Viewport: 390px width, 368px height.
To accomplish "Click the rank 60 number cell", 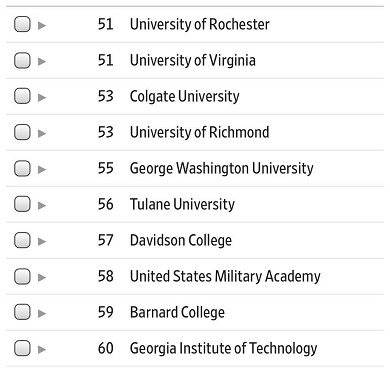I will [x=106, y=348].
